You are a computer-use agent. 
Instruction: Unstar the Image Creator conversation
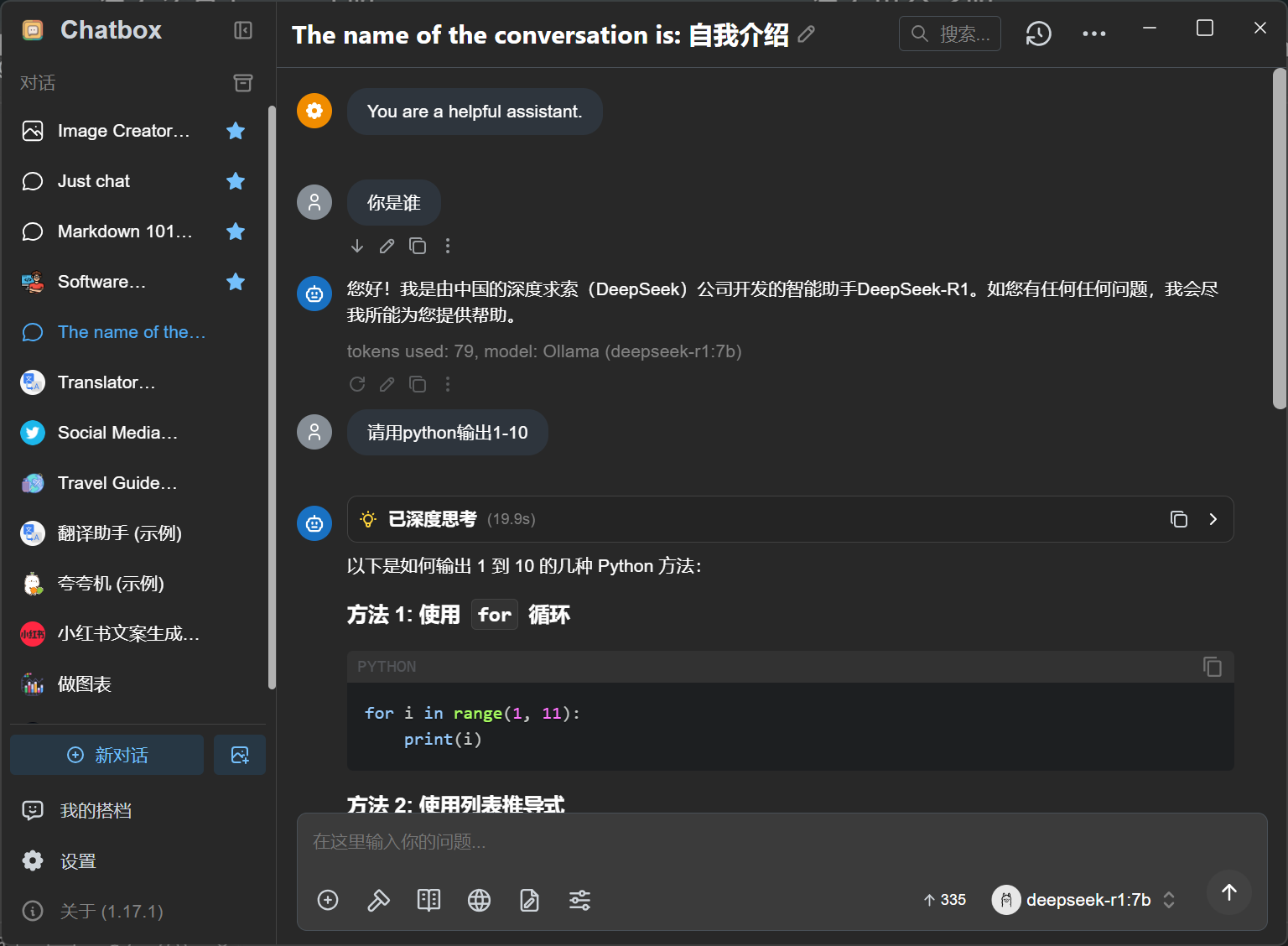pyautogui.click(x=236, y=131)
